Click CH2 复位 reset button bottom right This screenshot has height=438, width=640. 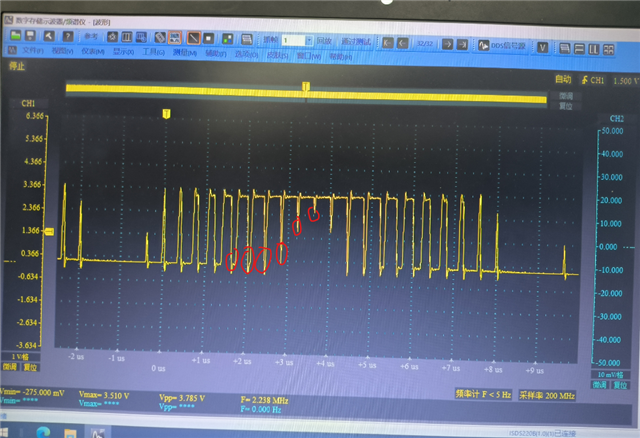(620, 385)
